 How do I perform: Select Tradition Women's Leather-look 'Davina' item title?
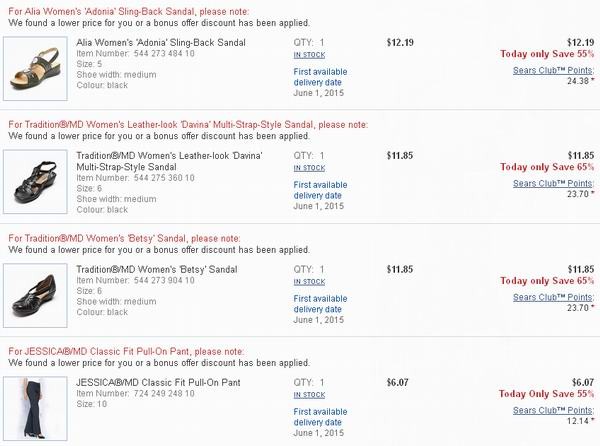pyautogui.click(x=169, y=161)
